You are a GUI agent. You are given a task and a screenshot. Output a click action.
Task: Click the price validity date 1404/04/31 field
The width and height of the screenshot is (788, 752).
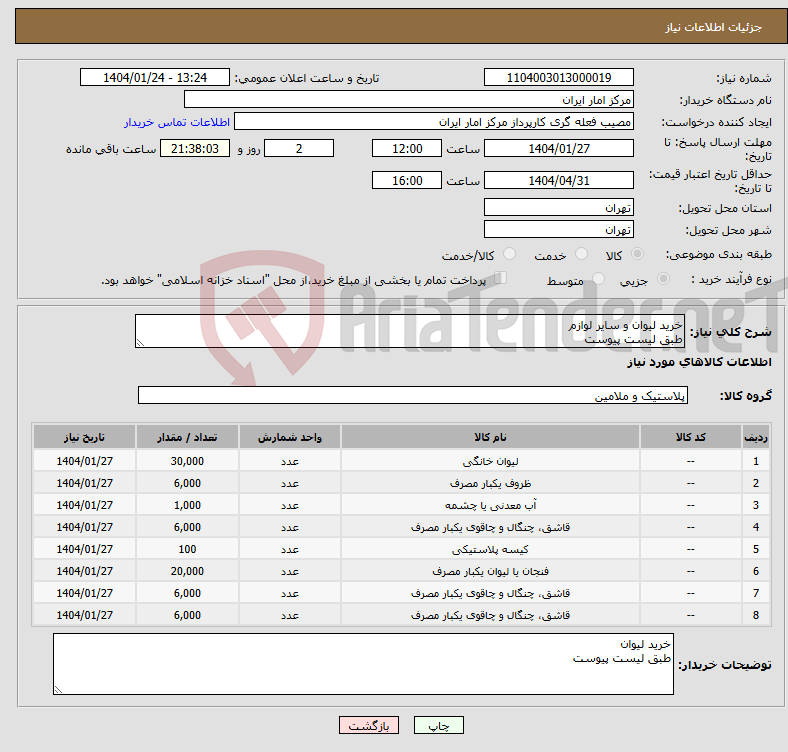558,180
